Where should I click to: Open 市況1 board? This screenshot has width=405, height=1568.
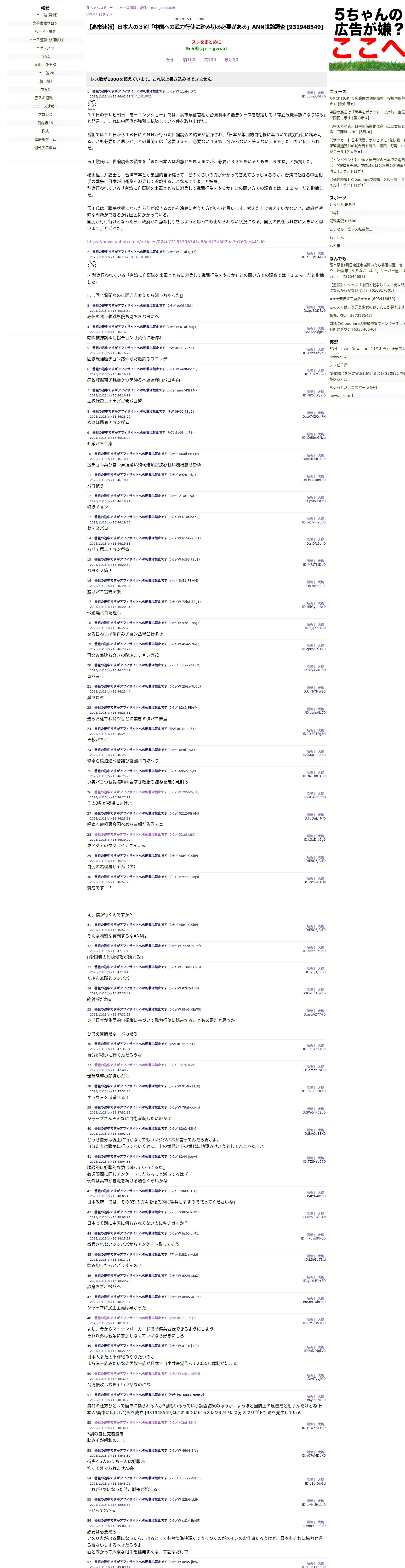45,57
